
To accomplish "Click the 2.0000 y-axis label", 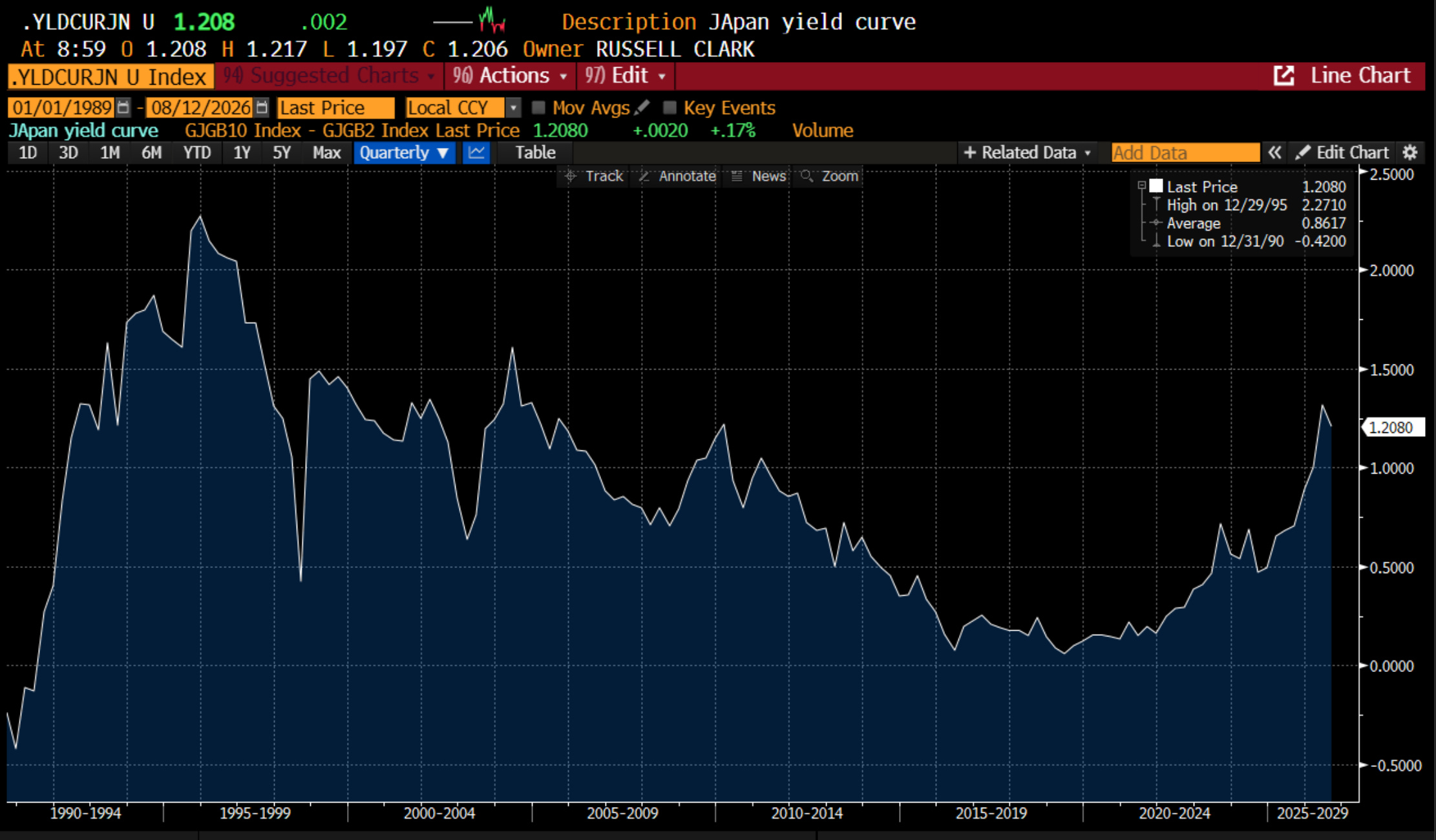I will click(x=1391, y=270).
